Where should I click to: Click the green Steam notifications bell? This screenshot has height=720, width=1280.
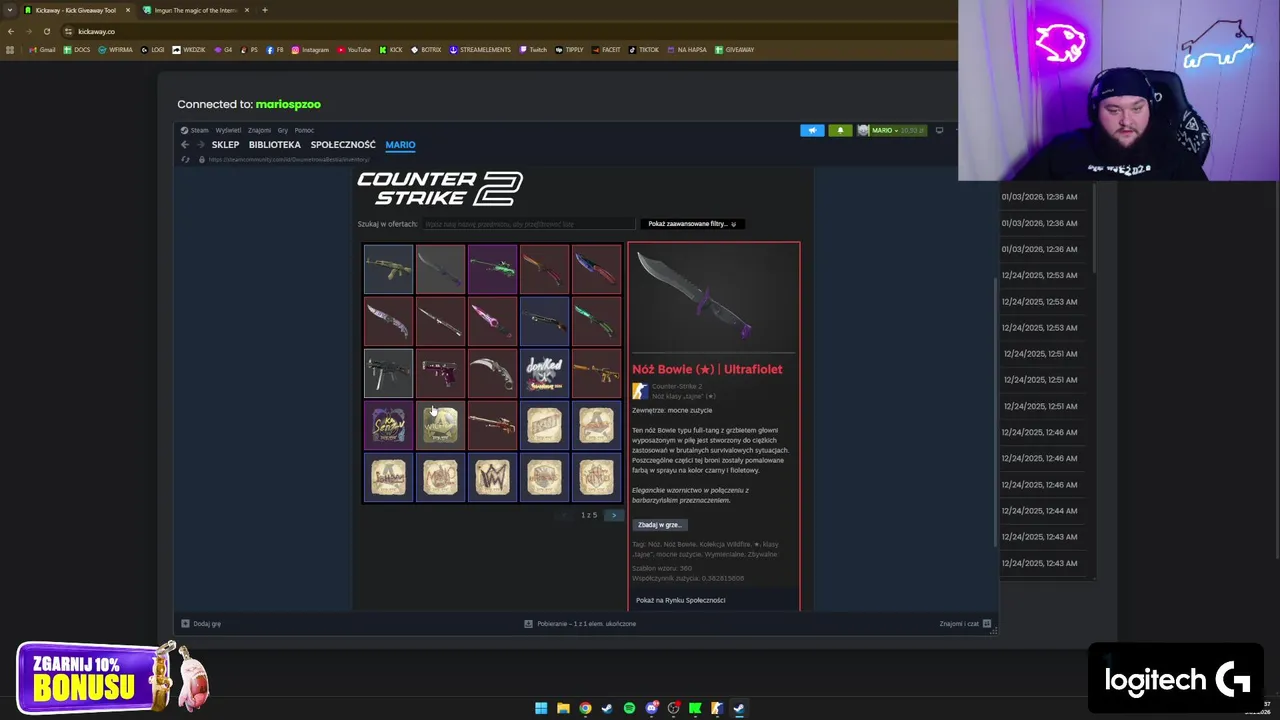840,130
